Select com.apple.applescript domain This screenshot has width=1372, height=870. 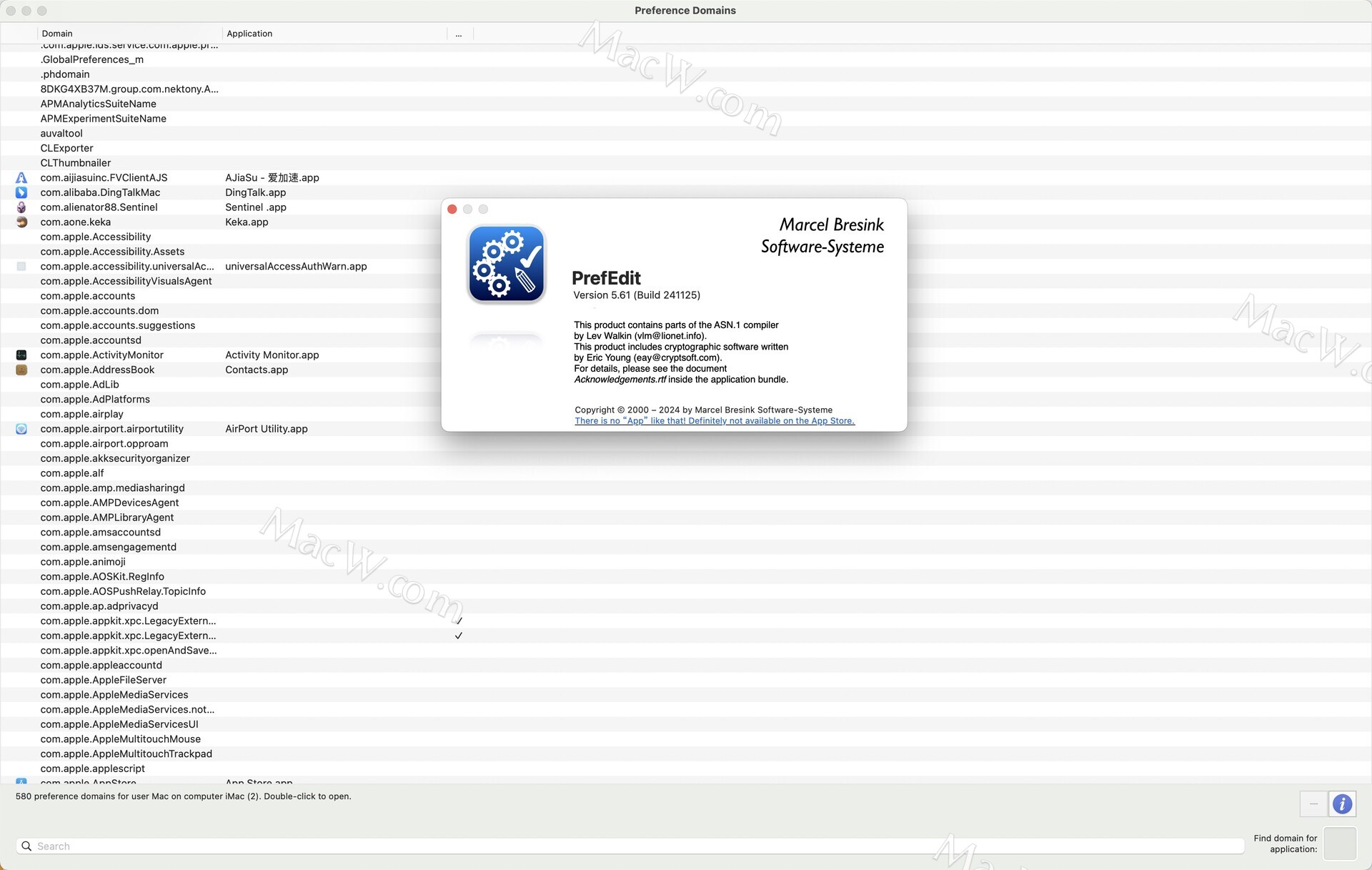pyautogui.click(x=93, y=769)
